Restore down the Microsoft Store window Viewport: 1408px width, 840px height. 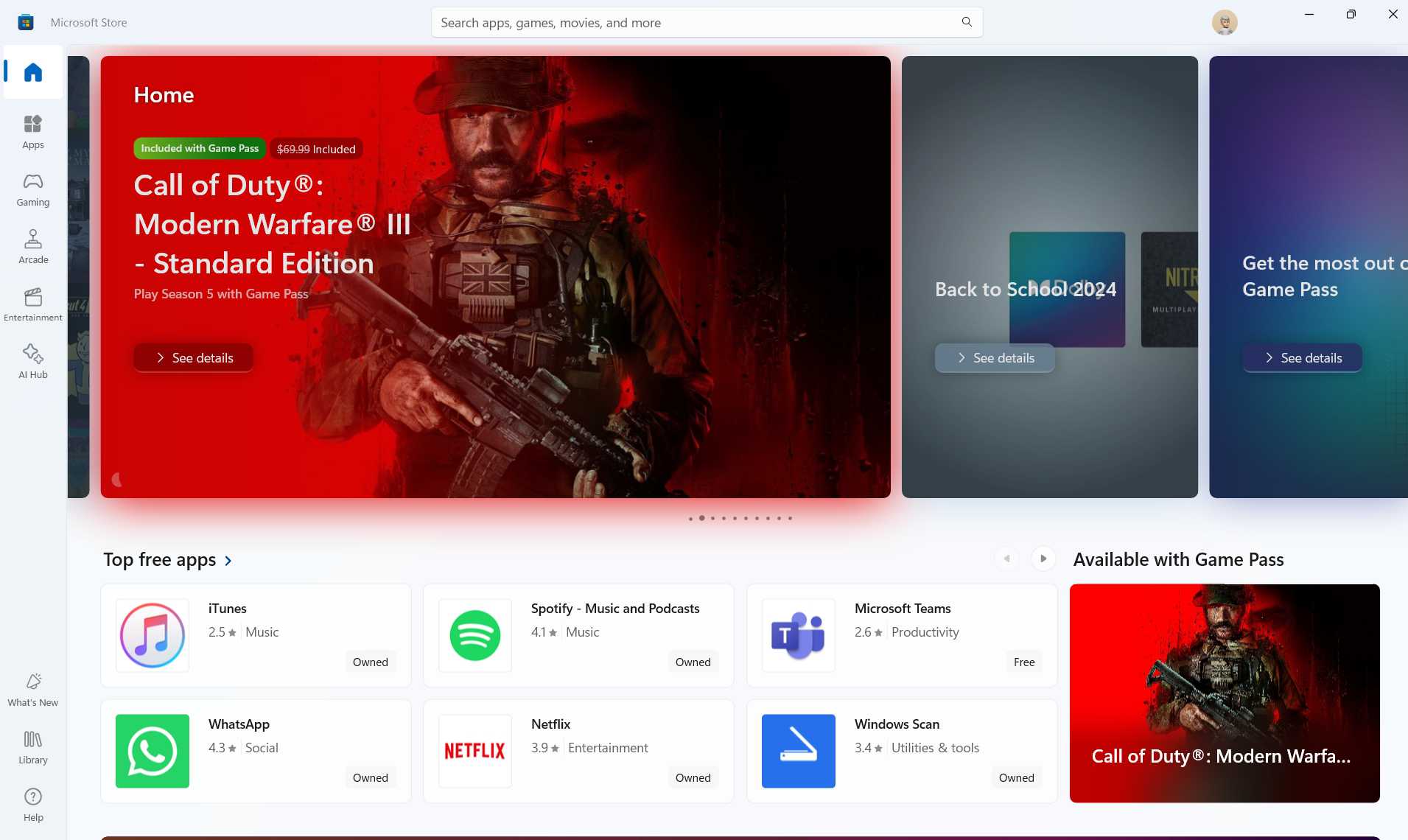point(1351,14)
